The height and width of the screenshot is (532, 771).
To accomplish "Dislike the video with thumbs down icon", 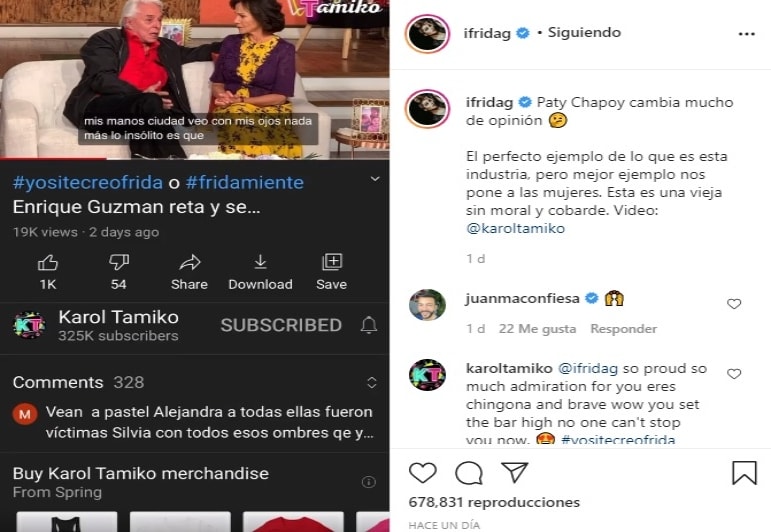I will 119,272.
